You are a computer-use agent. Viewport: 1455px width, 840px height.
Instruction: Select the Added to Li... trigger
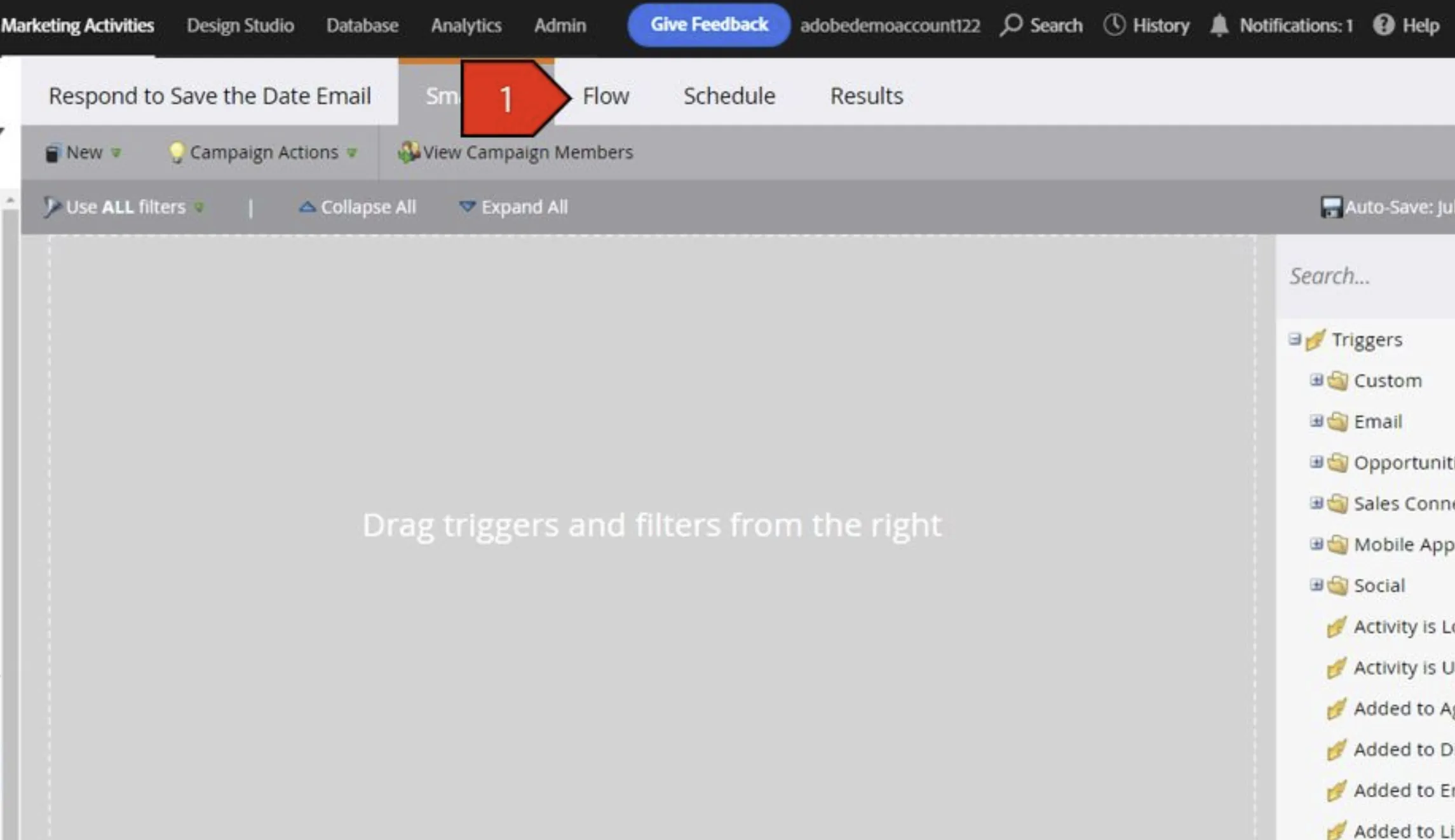point(1390,830)
